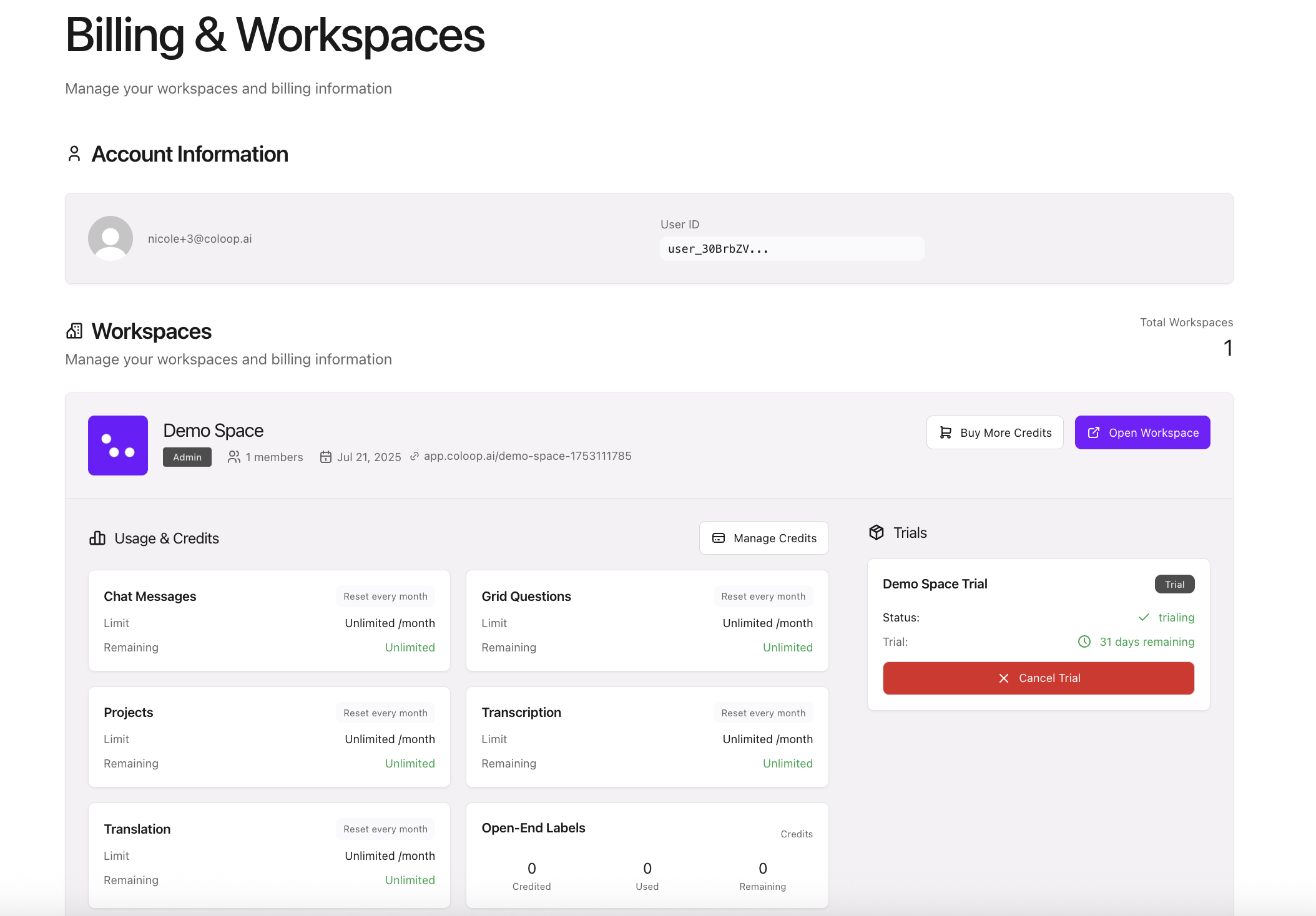
Task: Click the clock icon next to days remaining
Action: tap(1084, 641)
